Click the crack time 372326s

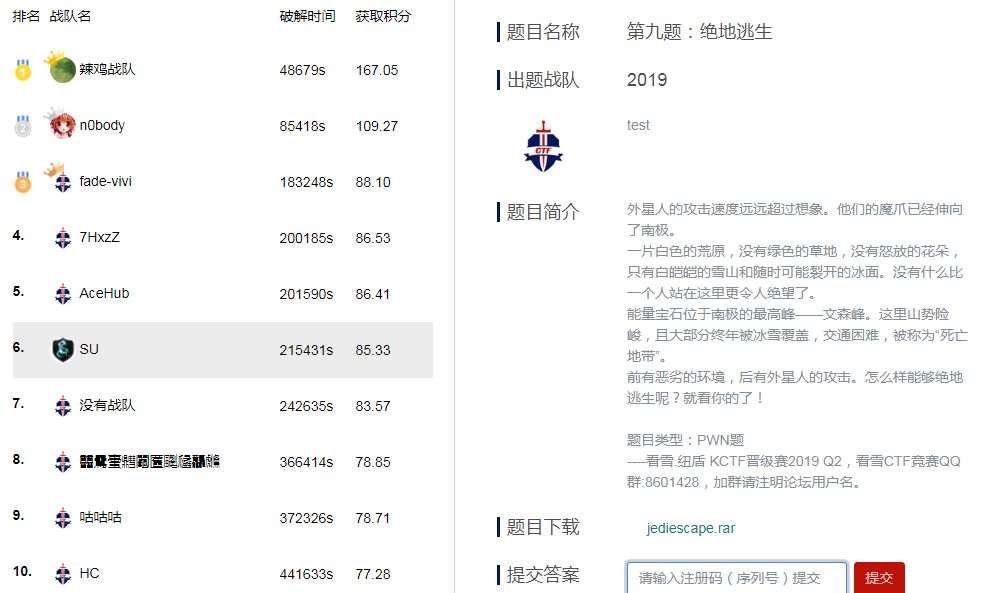(x=306, y=518)
